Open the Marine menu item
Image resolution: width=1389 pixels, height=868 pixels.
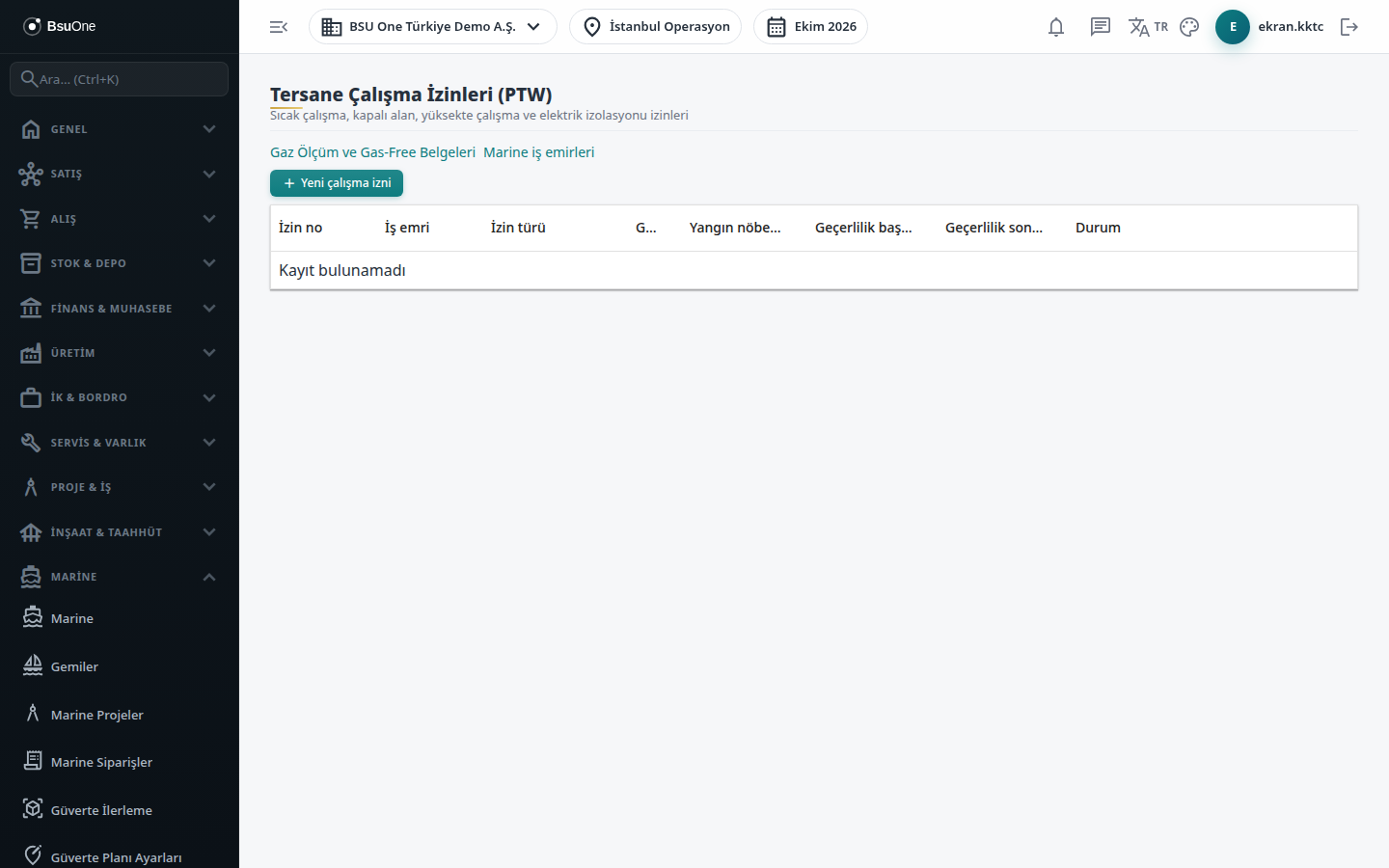[120, 618]
